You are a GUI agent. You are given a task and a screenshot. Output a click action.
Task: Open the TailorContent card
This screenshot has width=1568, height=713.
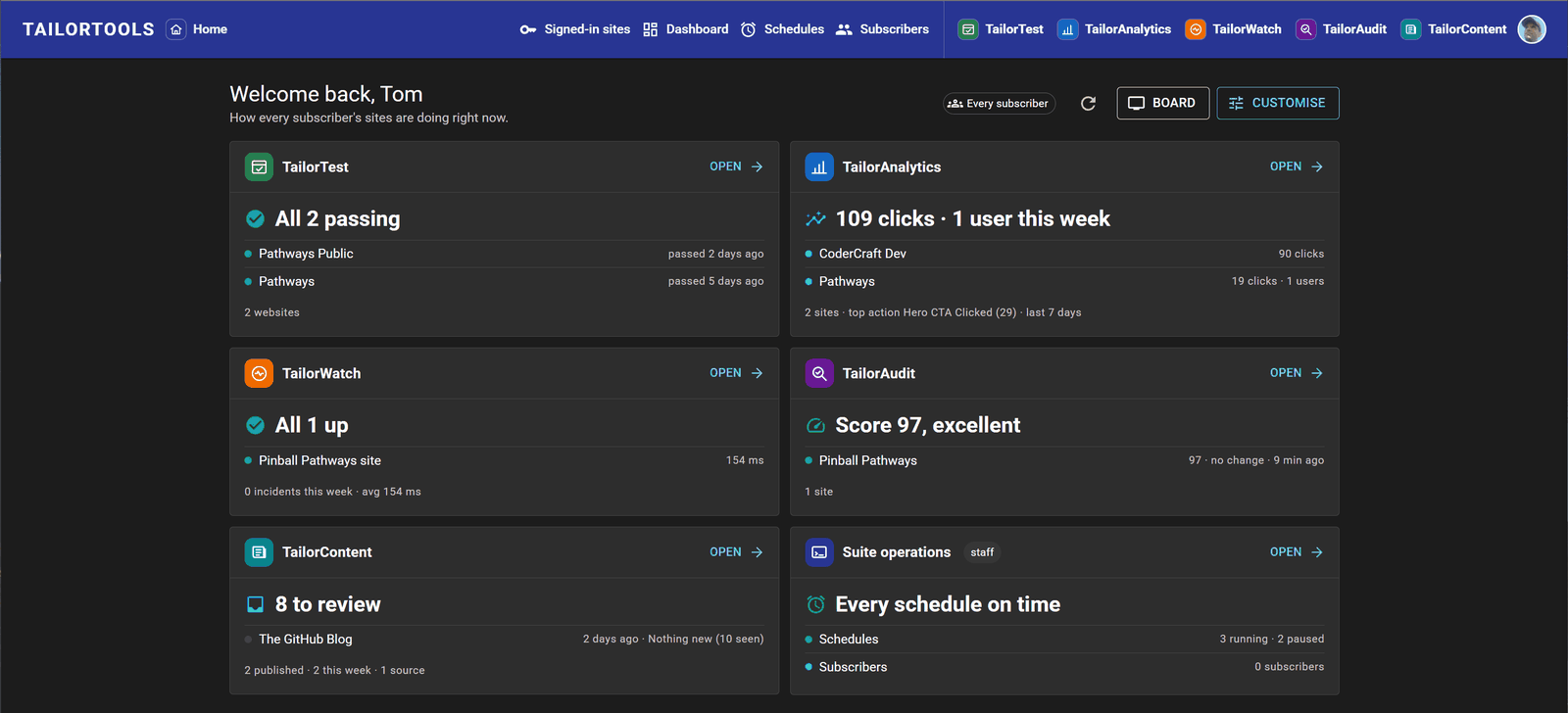[736, 552]
